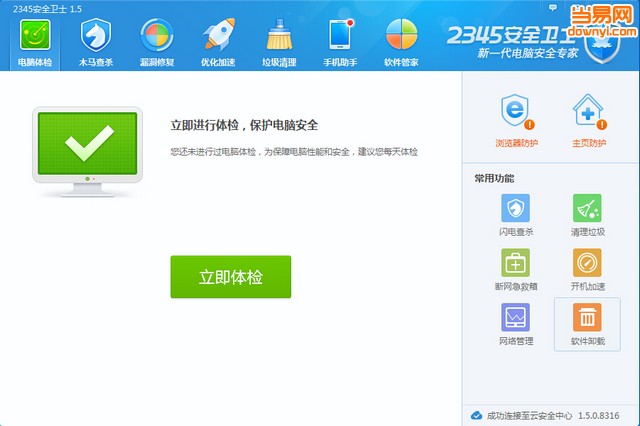Open 优化加速 rocket icon
Screen dimensions: 640x426
coord(218,35)
